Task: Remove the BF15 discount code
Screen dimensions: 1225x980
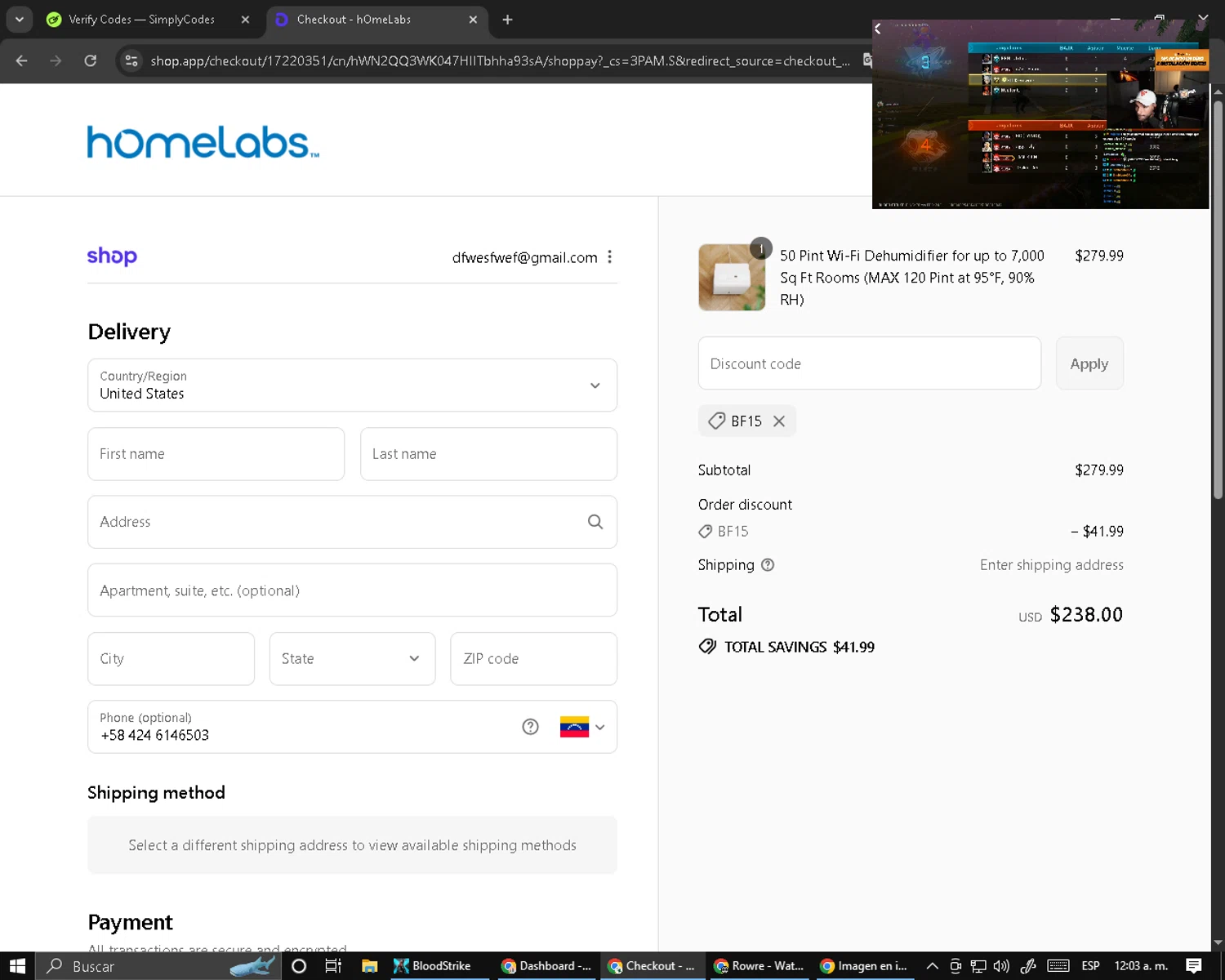Action: pyautogui.click(x=779, y=421)
